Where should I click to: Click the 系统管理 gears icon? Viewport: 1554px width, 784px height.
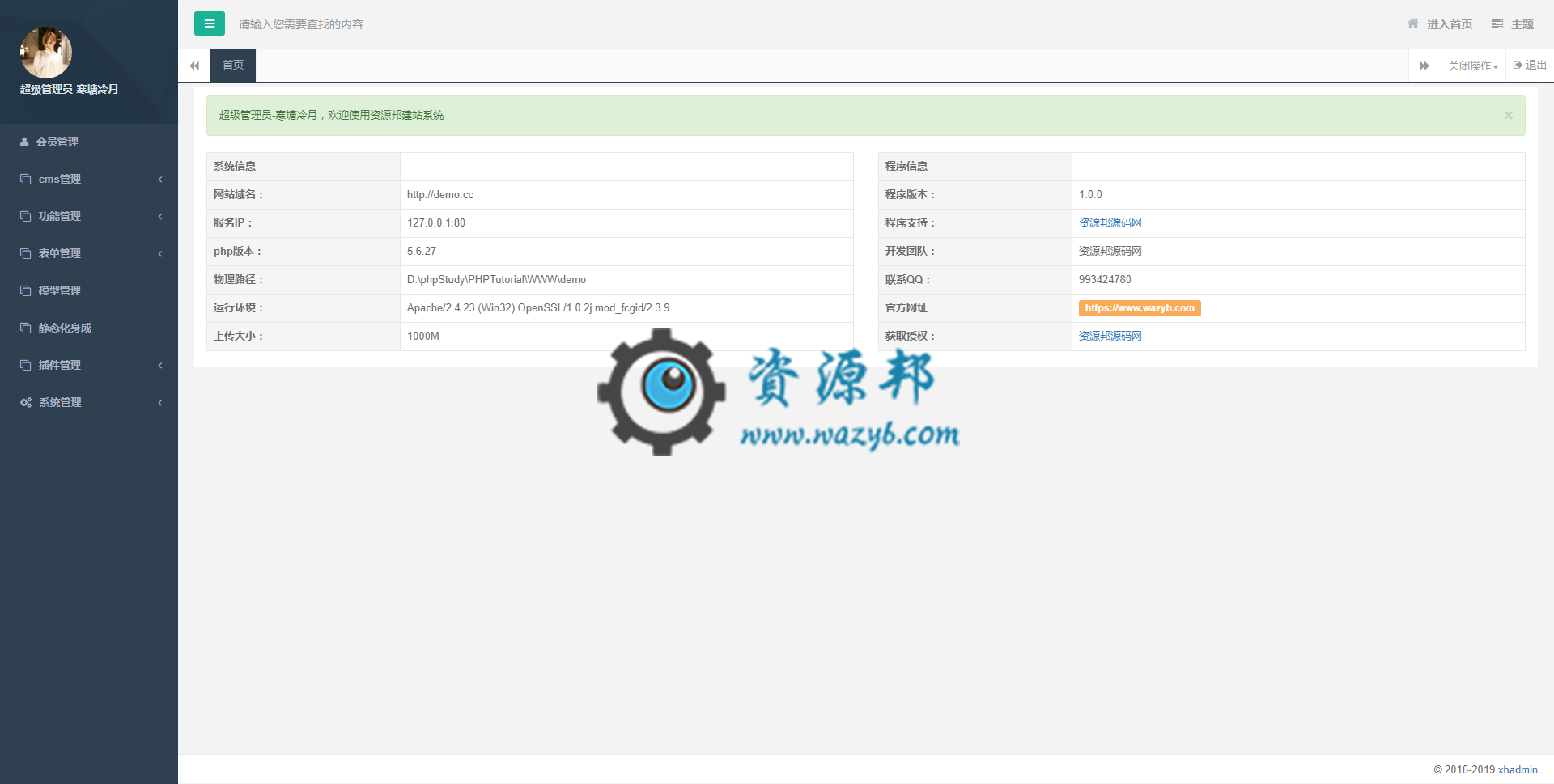click(26, 402)
